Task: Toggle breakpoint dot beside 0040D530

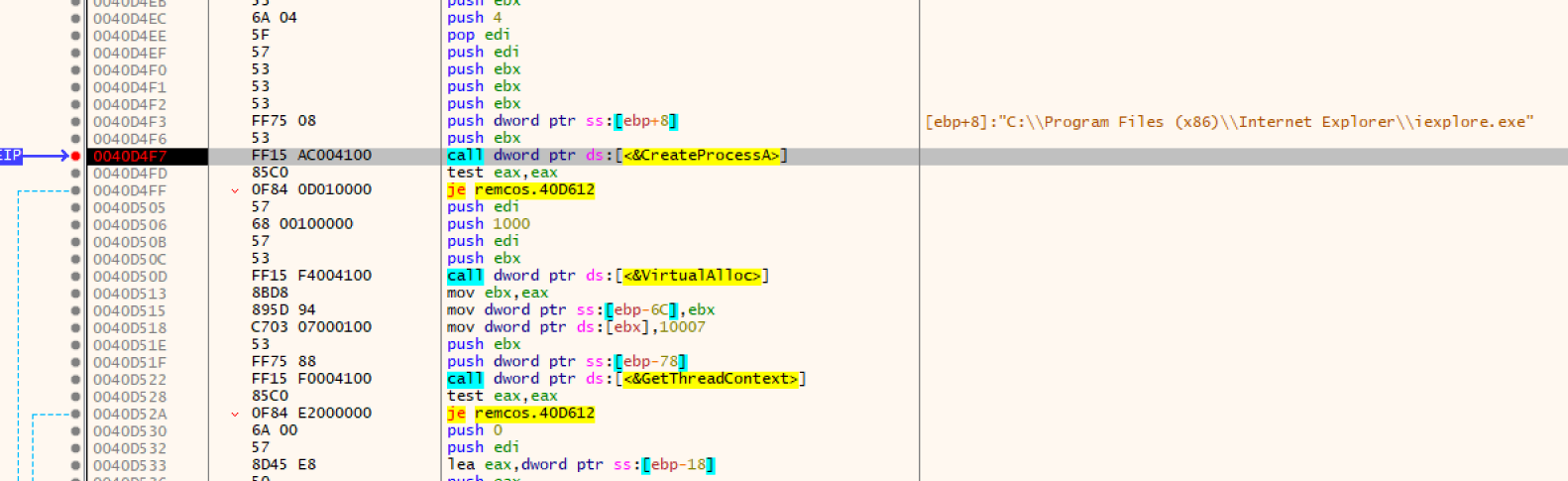Action: coord(75,430)
